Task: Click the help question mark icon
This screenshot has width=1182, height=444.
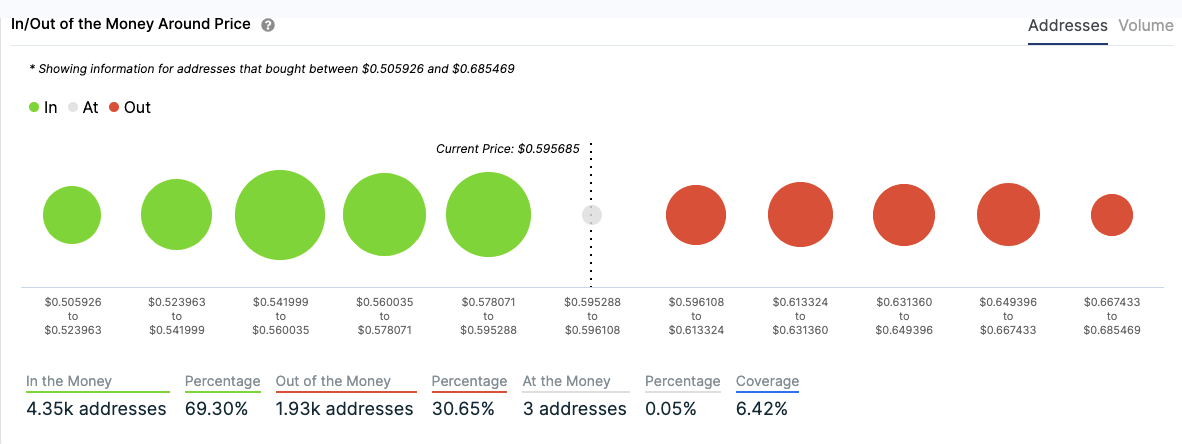Action: click(268, 25)
